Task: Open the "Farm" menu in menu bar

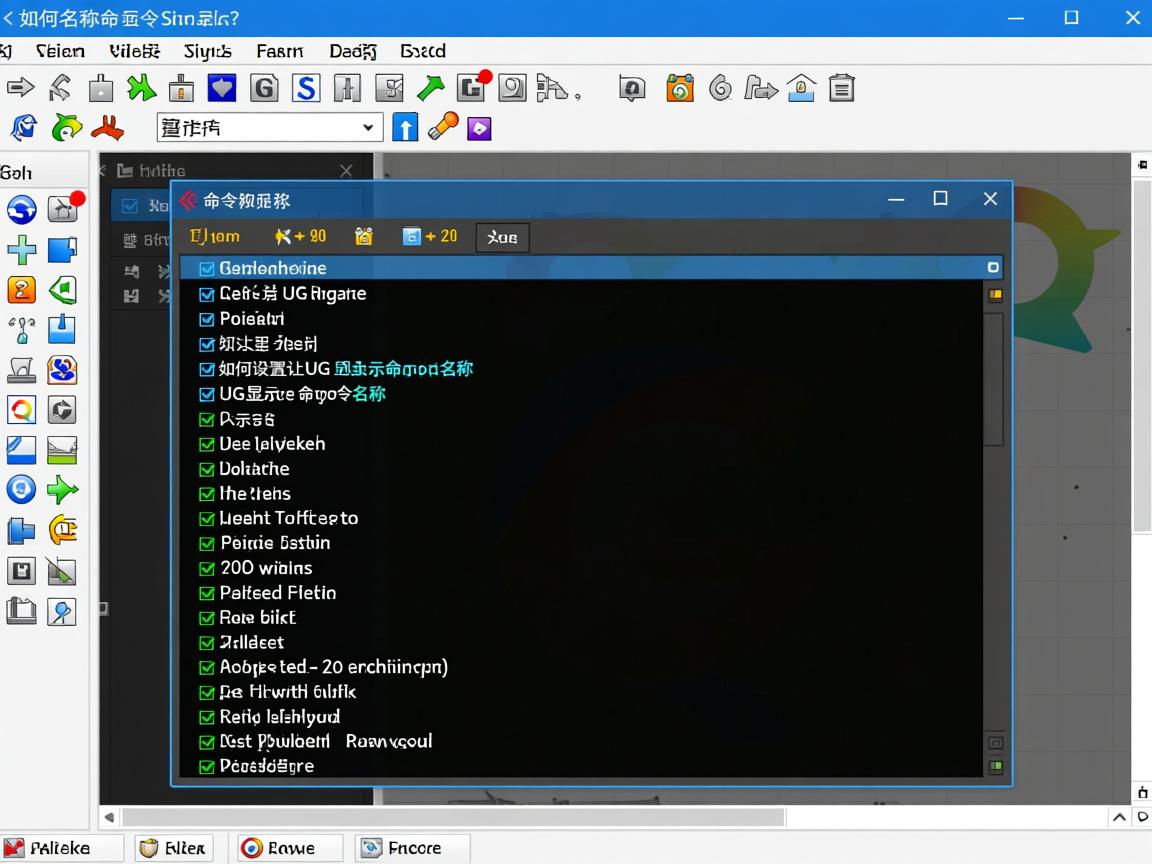Action: tap(279, 51)
